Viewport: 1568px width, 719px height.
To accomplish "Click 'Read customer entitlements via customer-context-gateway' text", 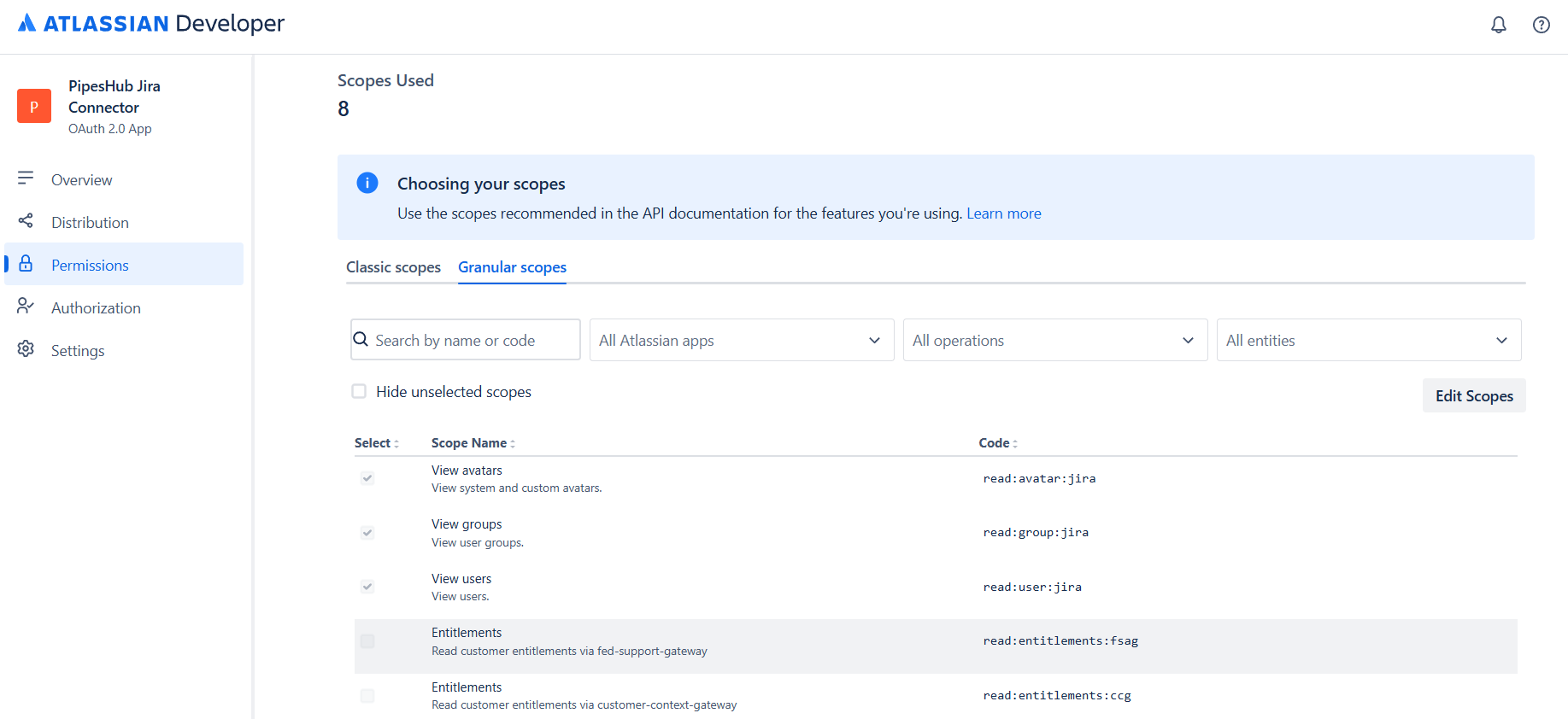I will pyautogui.click(x=584, y=704).
